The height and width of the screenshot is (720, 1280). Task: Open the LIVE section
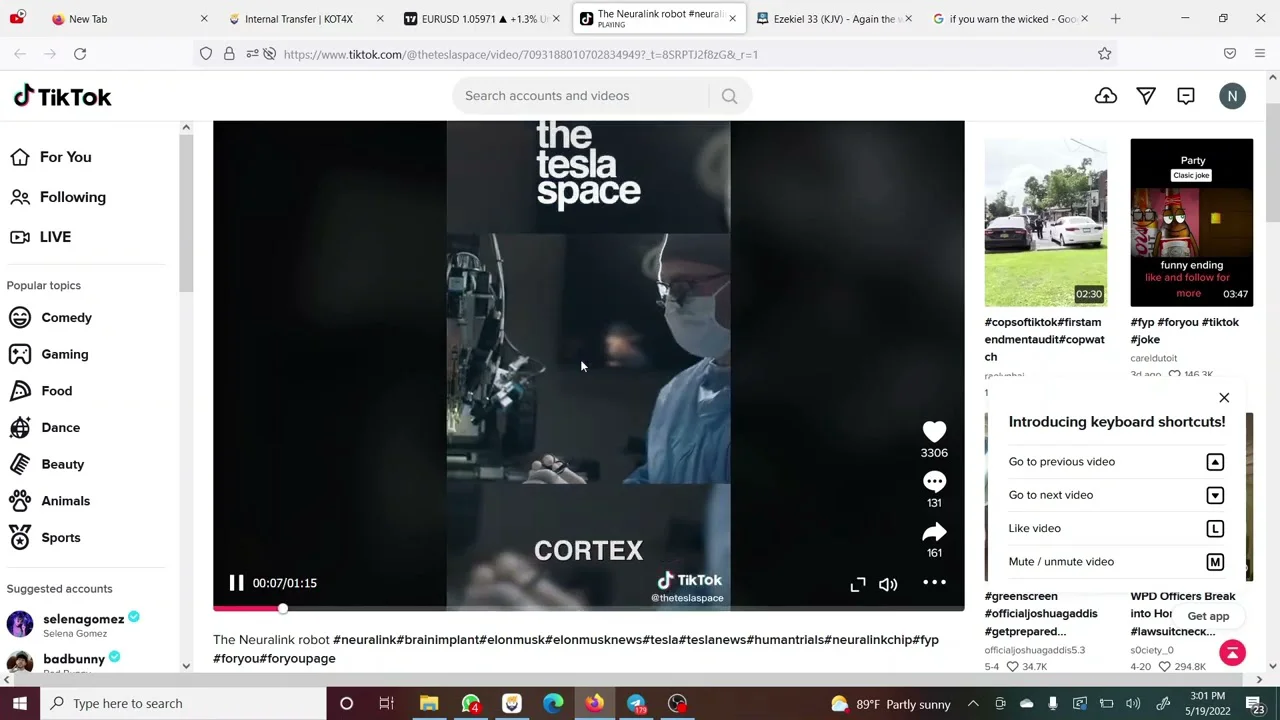[40, 237]
